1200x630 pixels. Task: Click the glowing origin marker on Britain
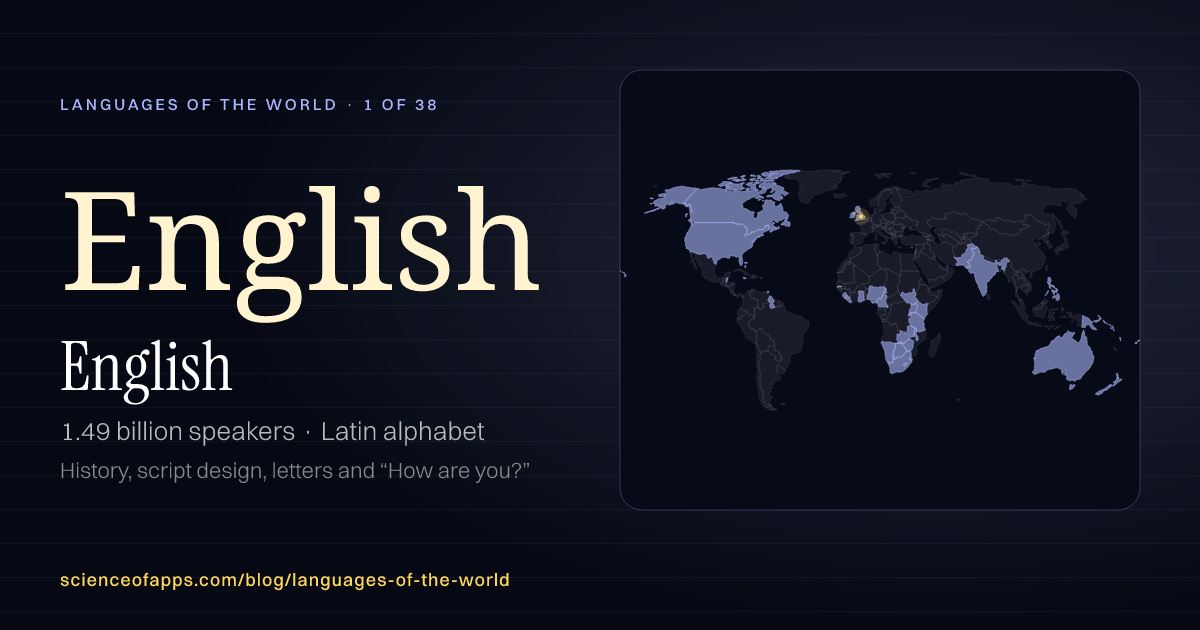[x=860, y=215]
